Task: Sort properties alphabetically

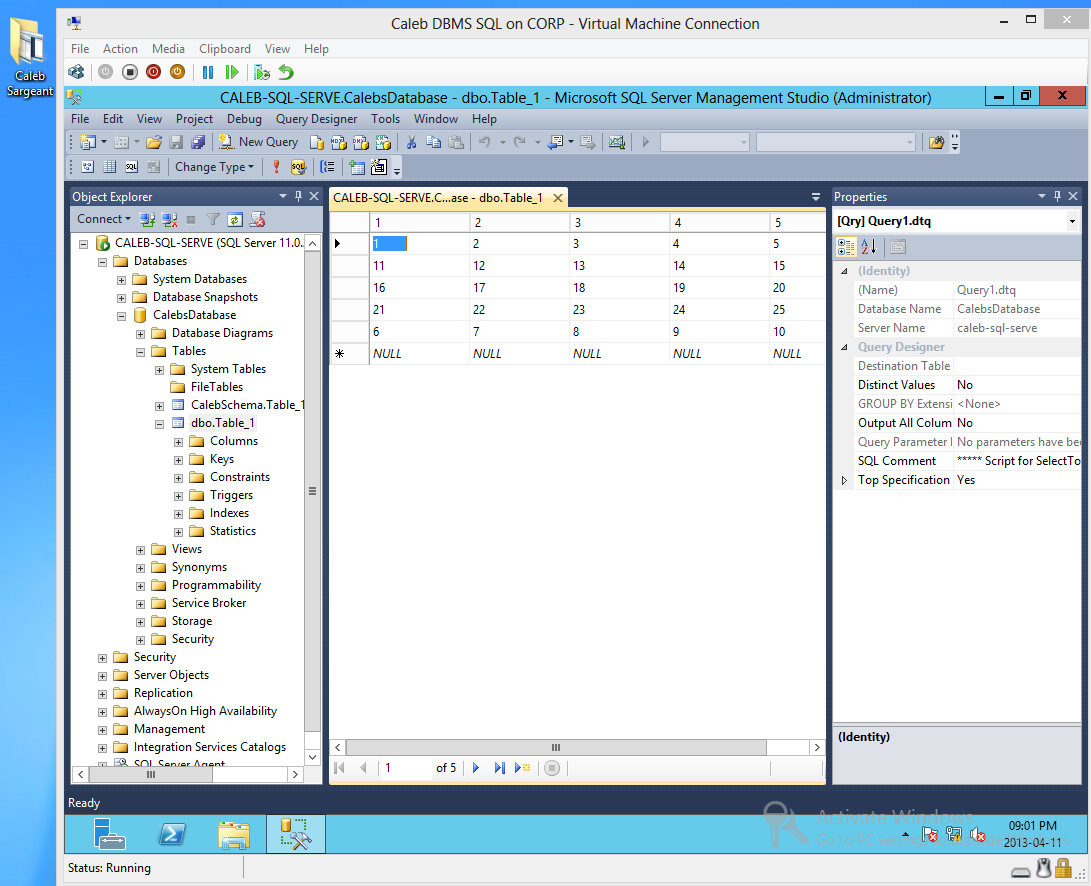Action: click(868, 246)
